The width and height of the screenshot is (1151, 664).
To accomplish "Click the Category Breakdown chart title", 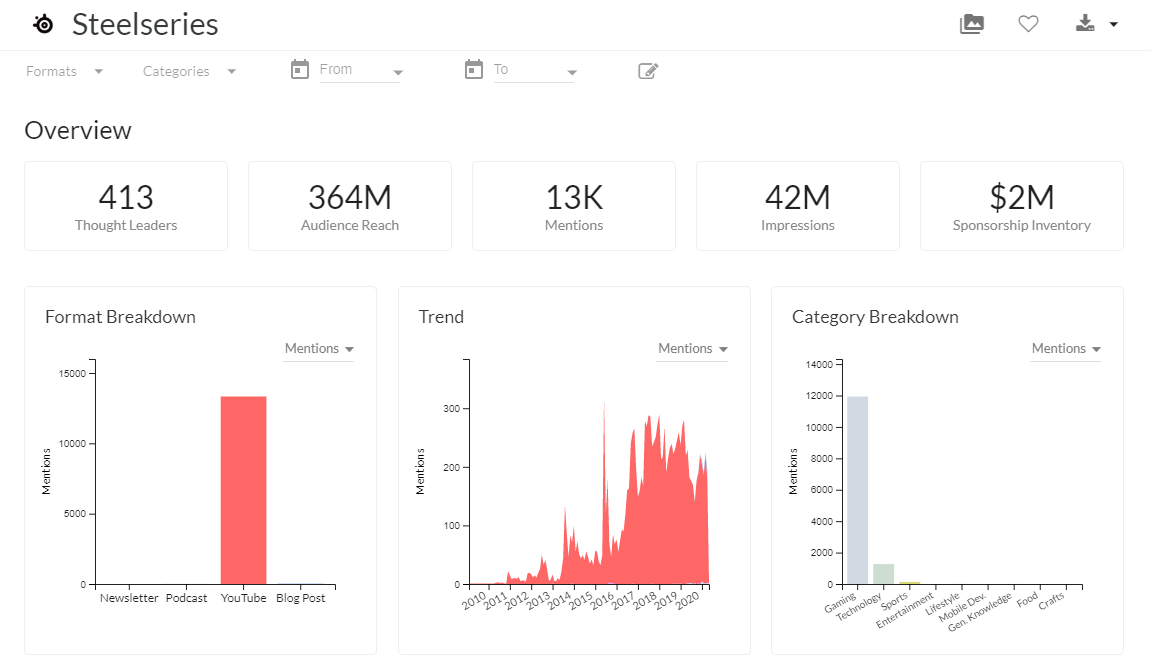I will pyautogui.click(x=875, y=317).
